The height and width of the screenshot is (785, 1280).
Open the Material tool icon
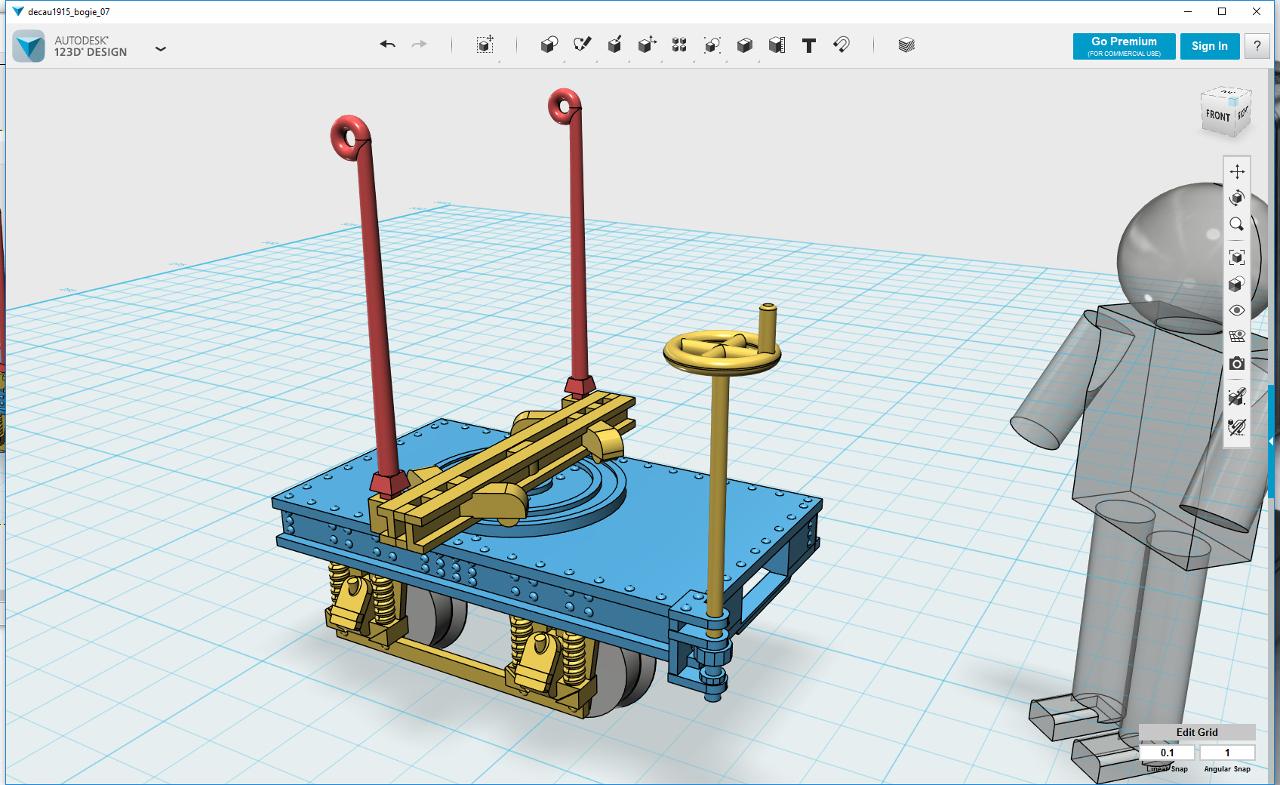[x=906, y=45]
